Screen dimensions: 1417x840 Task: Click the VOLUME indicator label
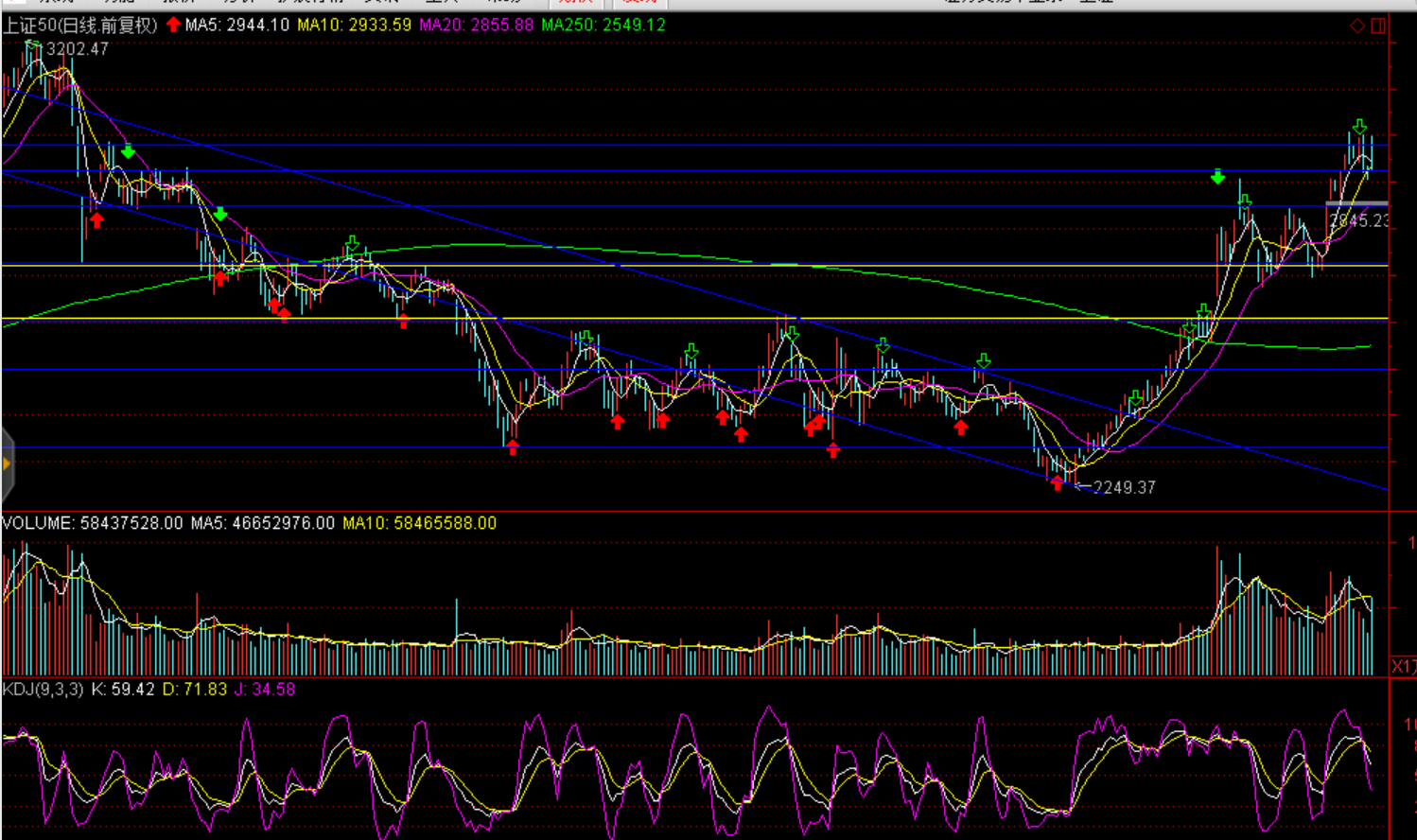(38, 523)
